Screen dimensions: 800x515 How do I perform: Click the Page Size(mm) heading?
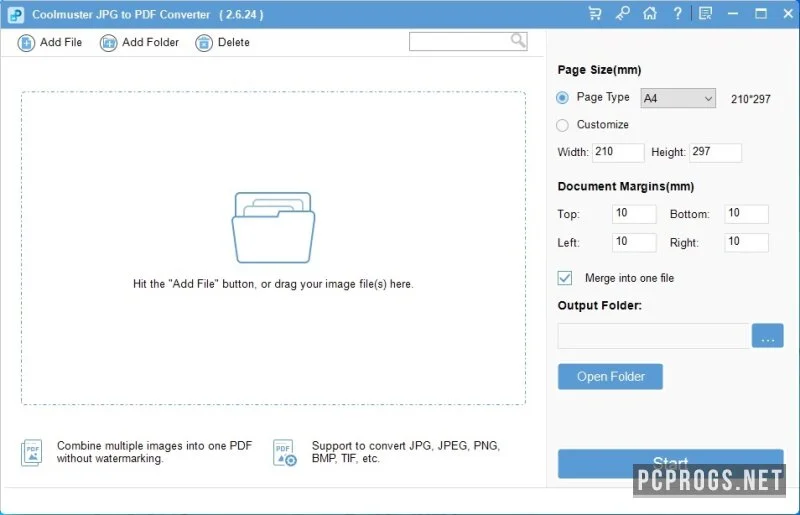pos(599,70)
